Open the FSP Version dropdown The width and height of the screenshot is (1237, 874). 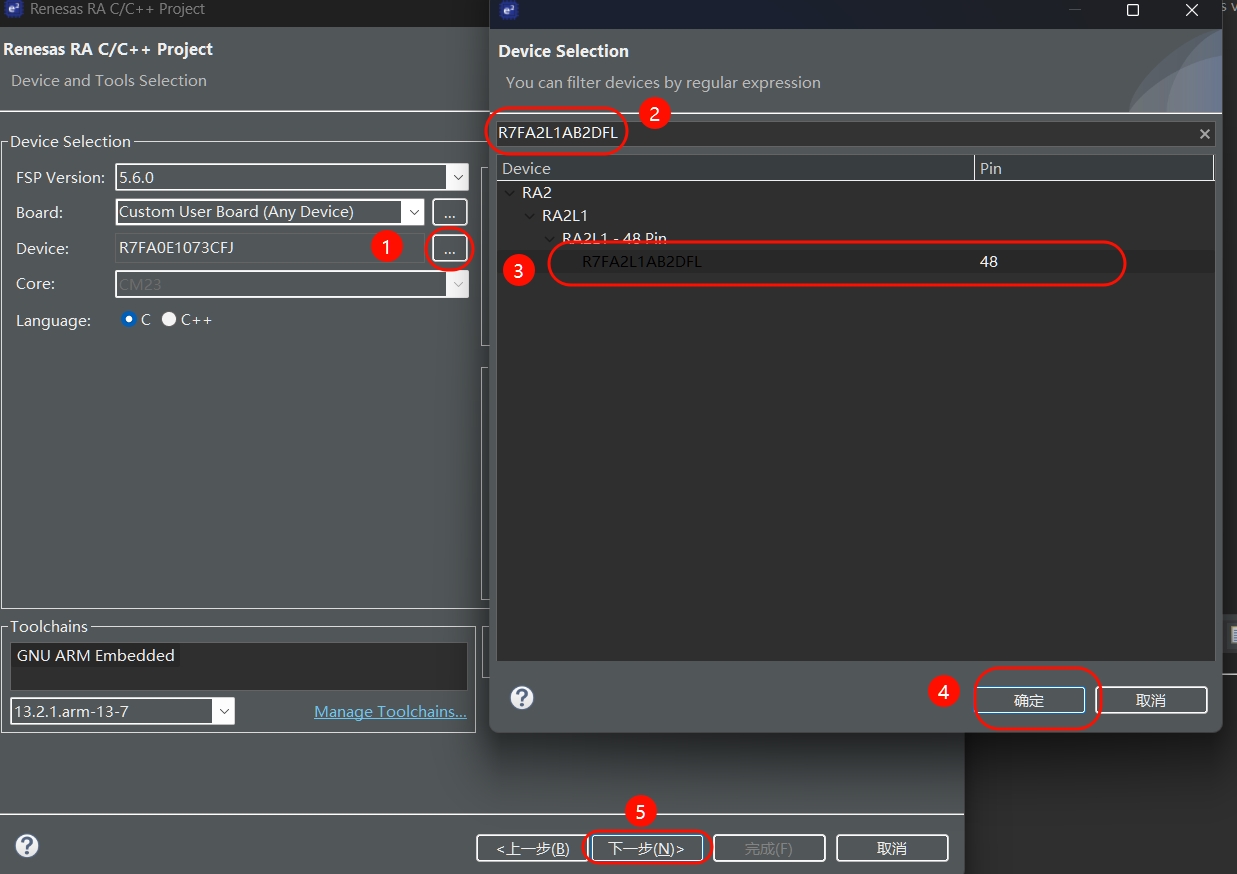[457, 177]
